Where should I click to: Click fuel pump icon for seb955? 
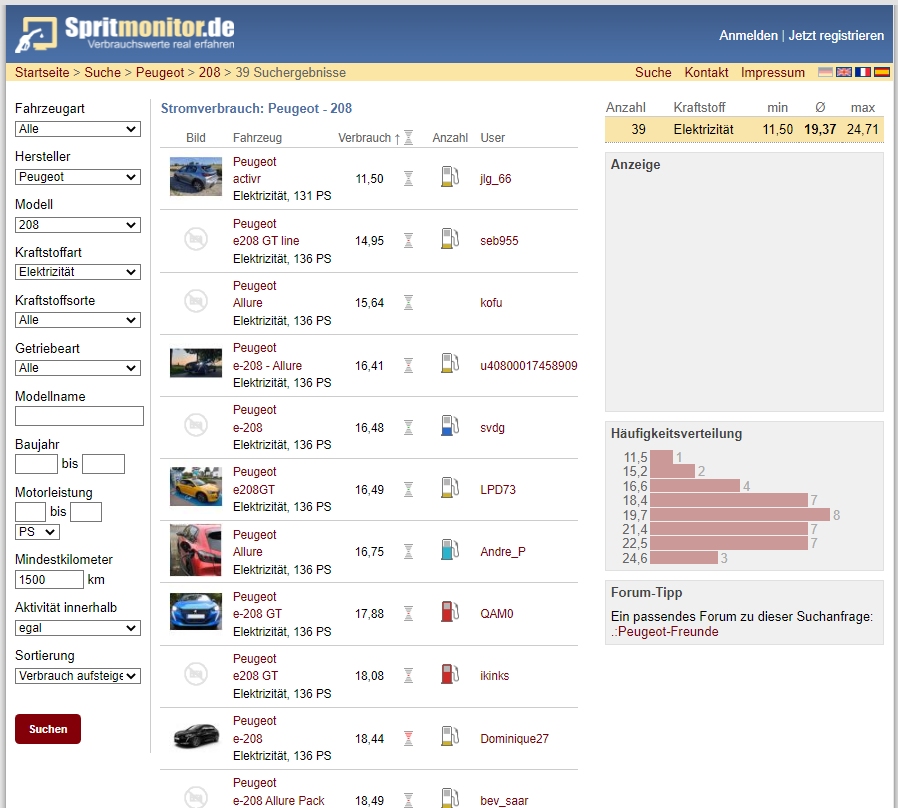[450, 239]
